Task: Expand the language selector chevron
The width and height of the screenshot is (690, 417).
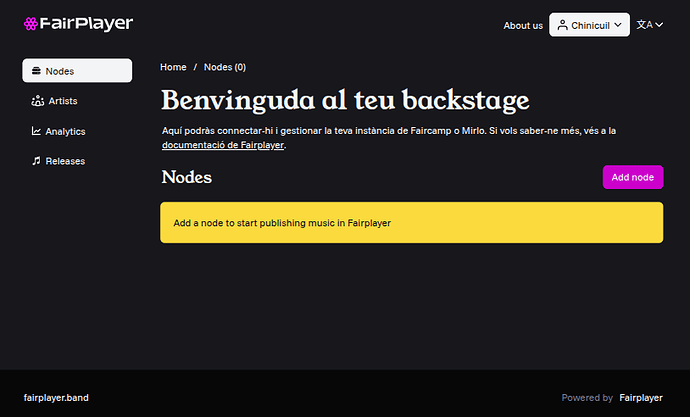Action: (x=659, y=25)
